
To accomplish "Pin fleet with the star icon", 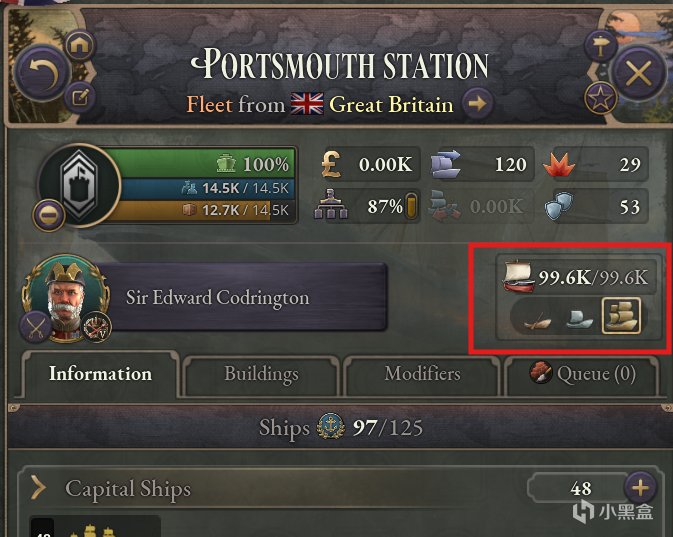I will coord(599,98).
